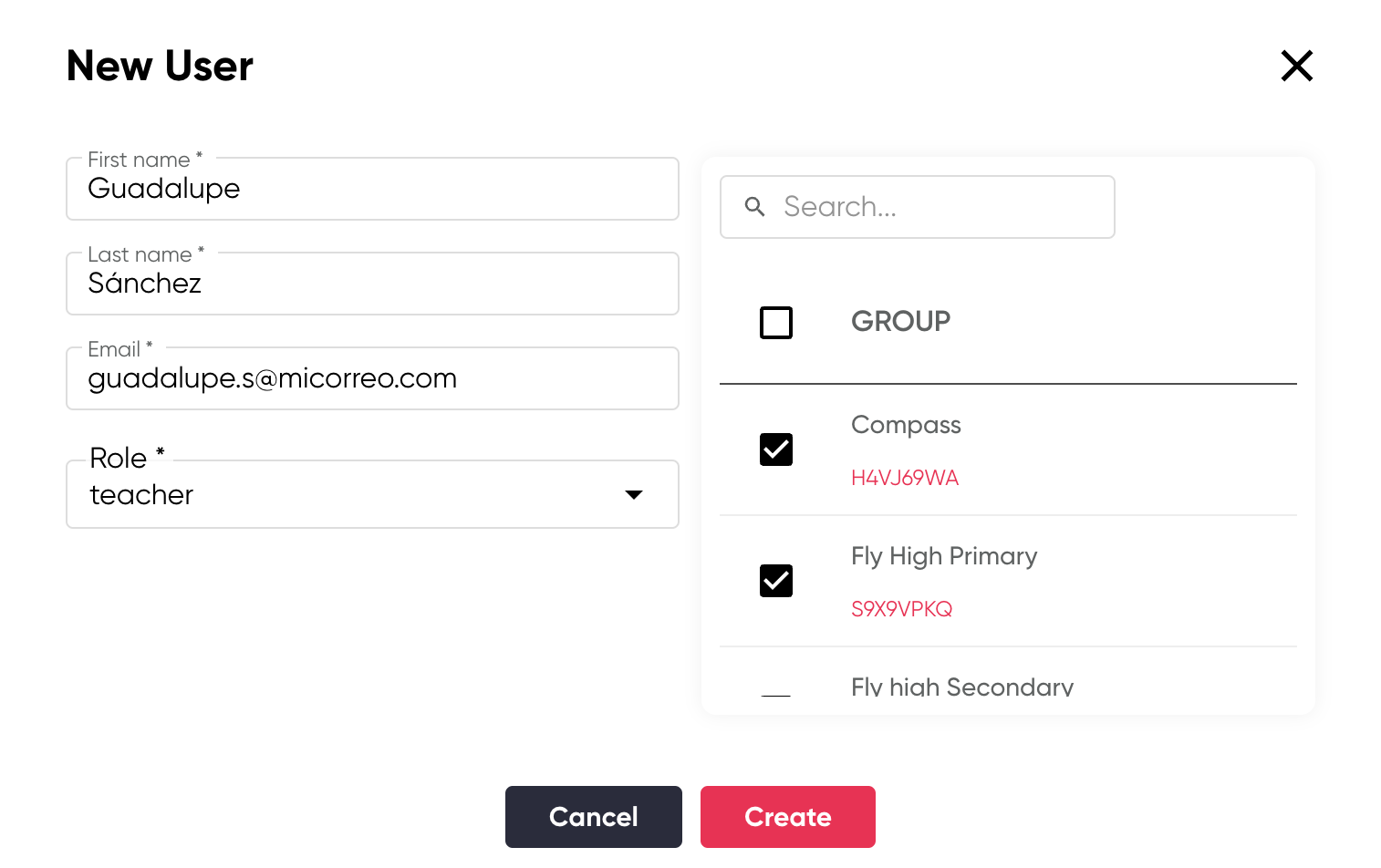Toggle the select-all GROUP checkbox
This screenshot has width=1381, height=868.
[x=776, y=323]
